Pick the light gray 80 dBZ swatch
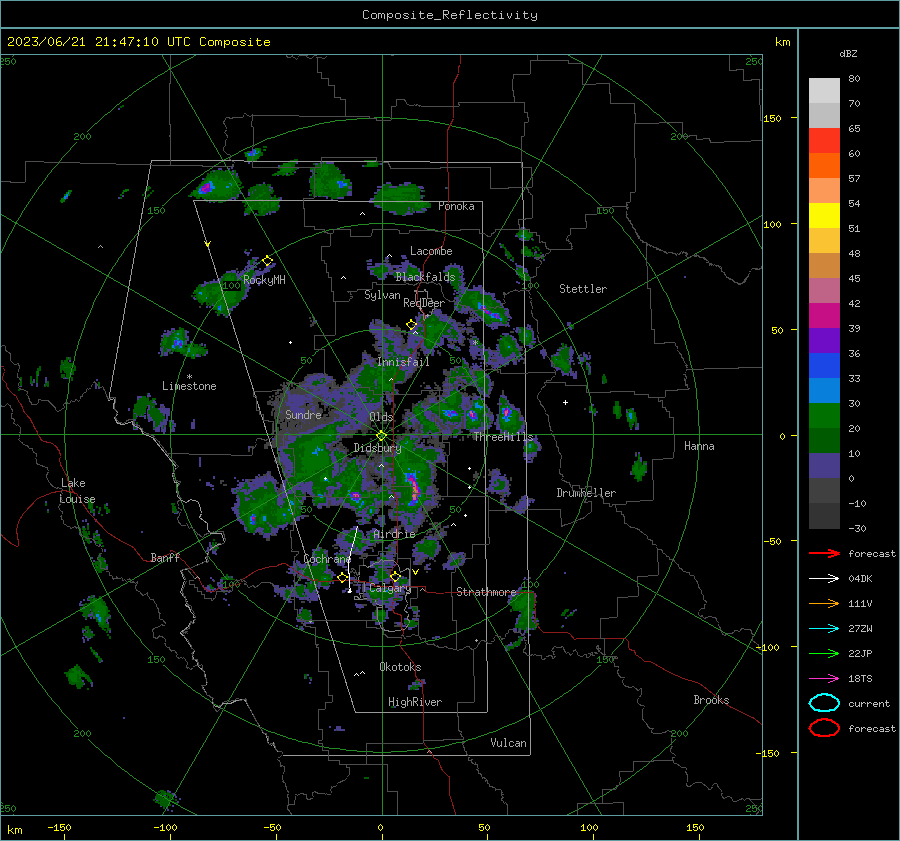Image resolution: width=900 pixels, height=841 pixels. [x=824, y=91]
